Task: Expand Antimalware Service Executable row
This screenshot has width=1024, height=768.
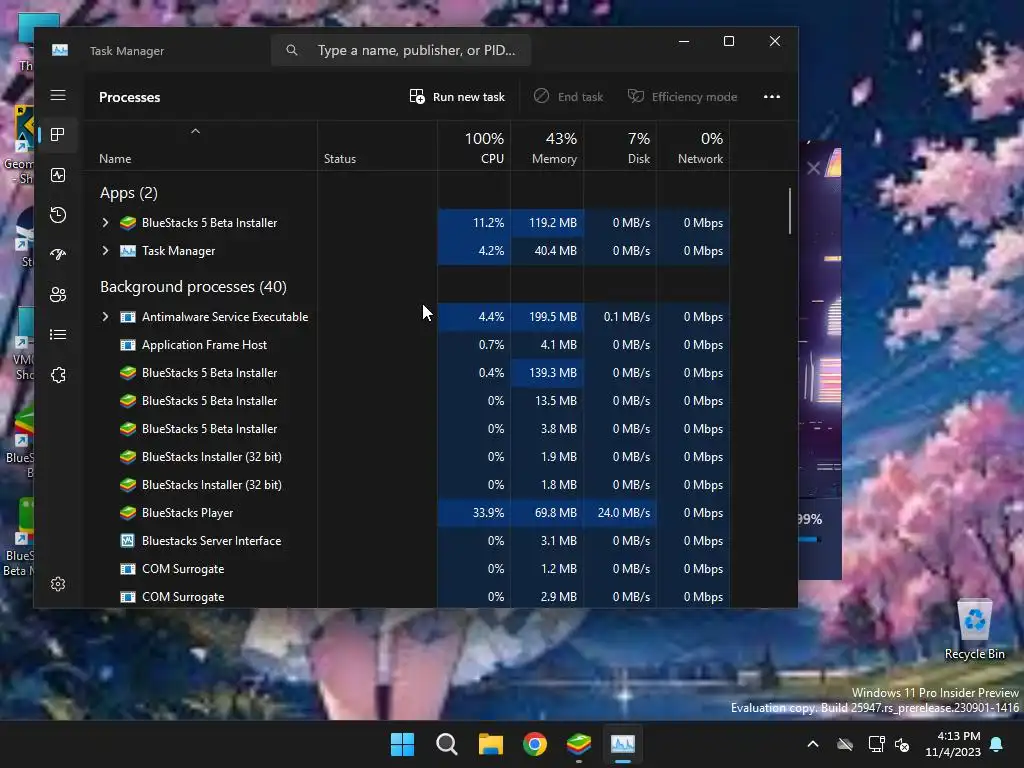Action: pos(105,317)
